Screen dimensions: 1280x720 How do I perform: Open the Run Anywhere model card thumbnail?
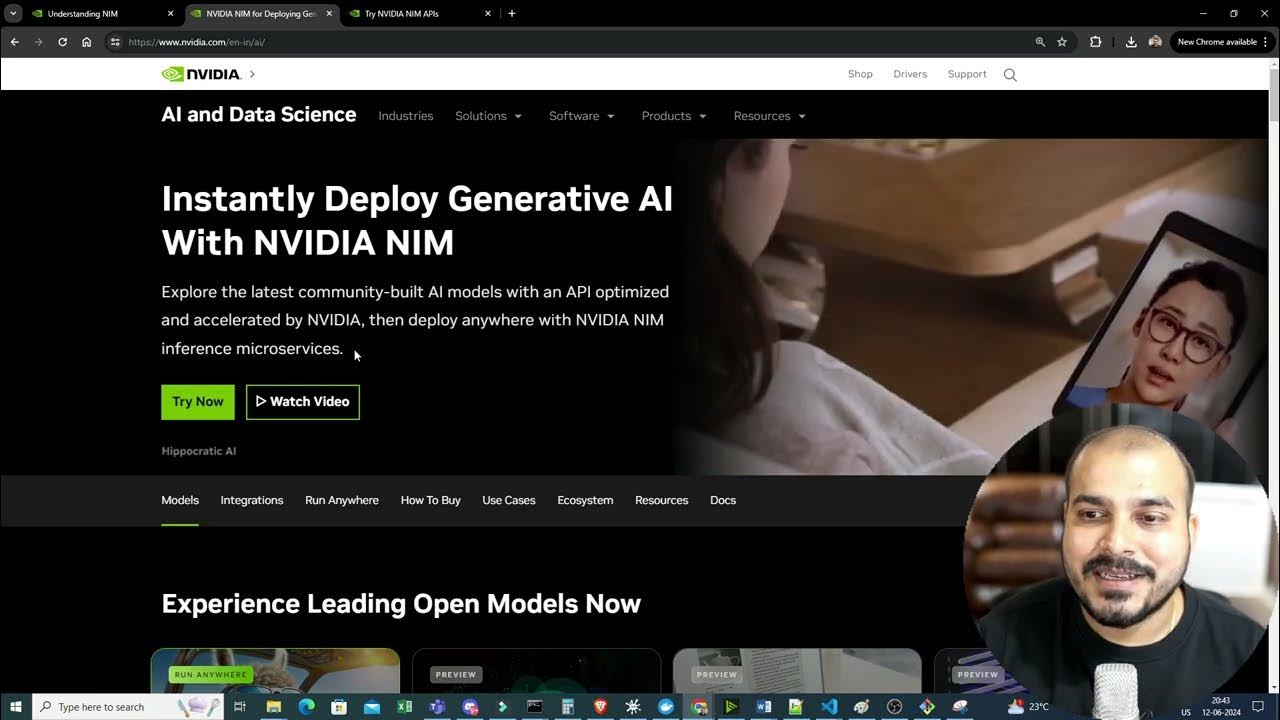tap(275, 670)
